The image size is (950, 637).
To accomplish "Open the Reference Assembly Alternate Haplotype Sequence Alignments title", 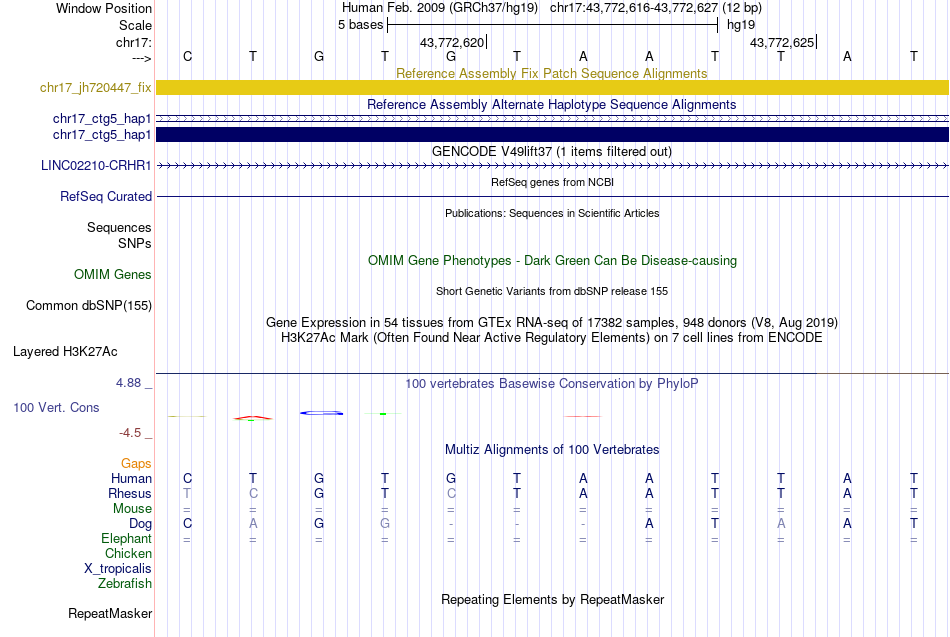I will point(551,104).
